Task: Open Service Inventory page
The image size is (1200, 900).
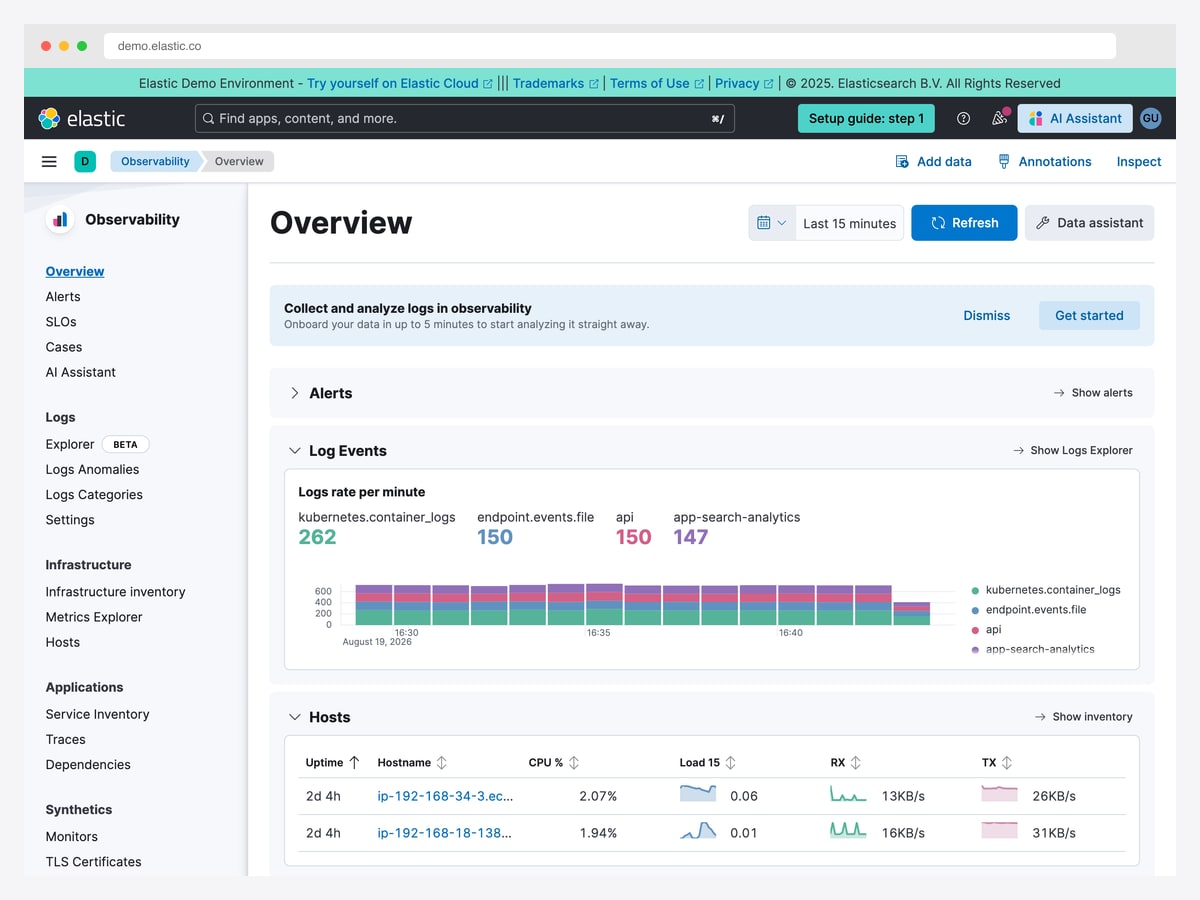Action: (97, 714)
